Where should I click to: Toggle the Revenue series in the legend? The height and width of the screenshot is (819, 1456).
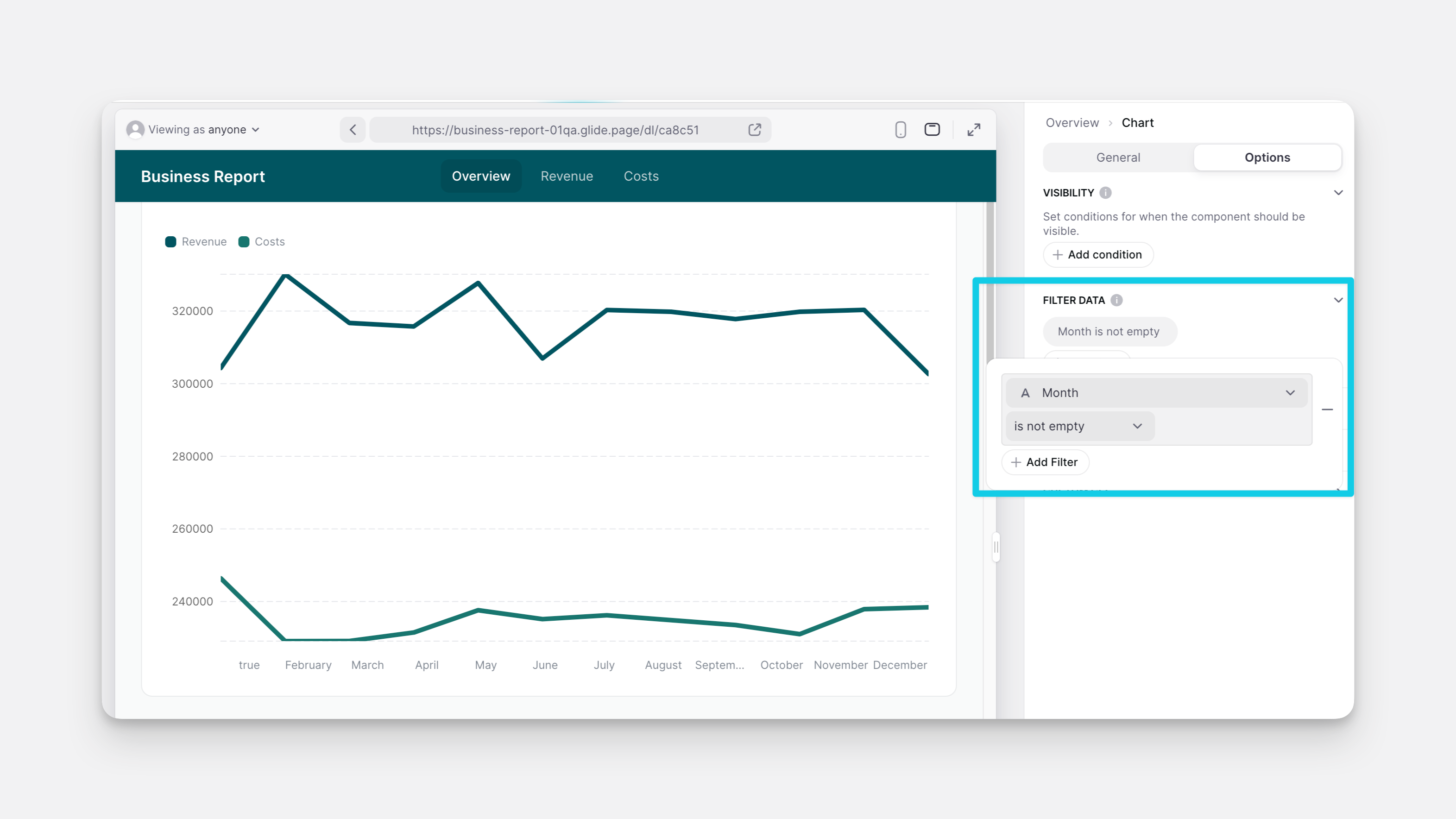point(195,241)
